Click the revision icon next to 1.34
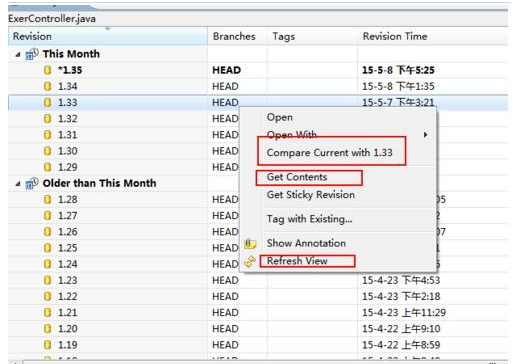513x364 pixels. coord(48,86)
